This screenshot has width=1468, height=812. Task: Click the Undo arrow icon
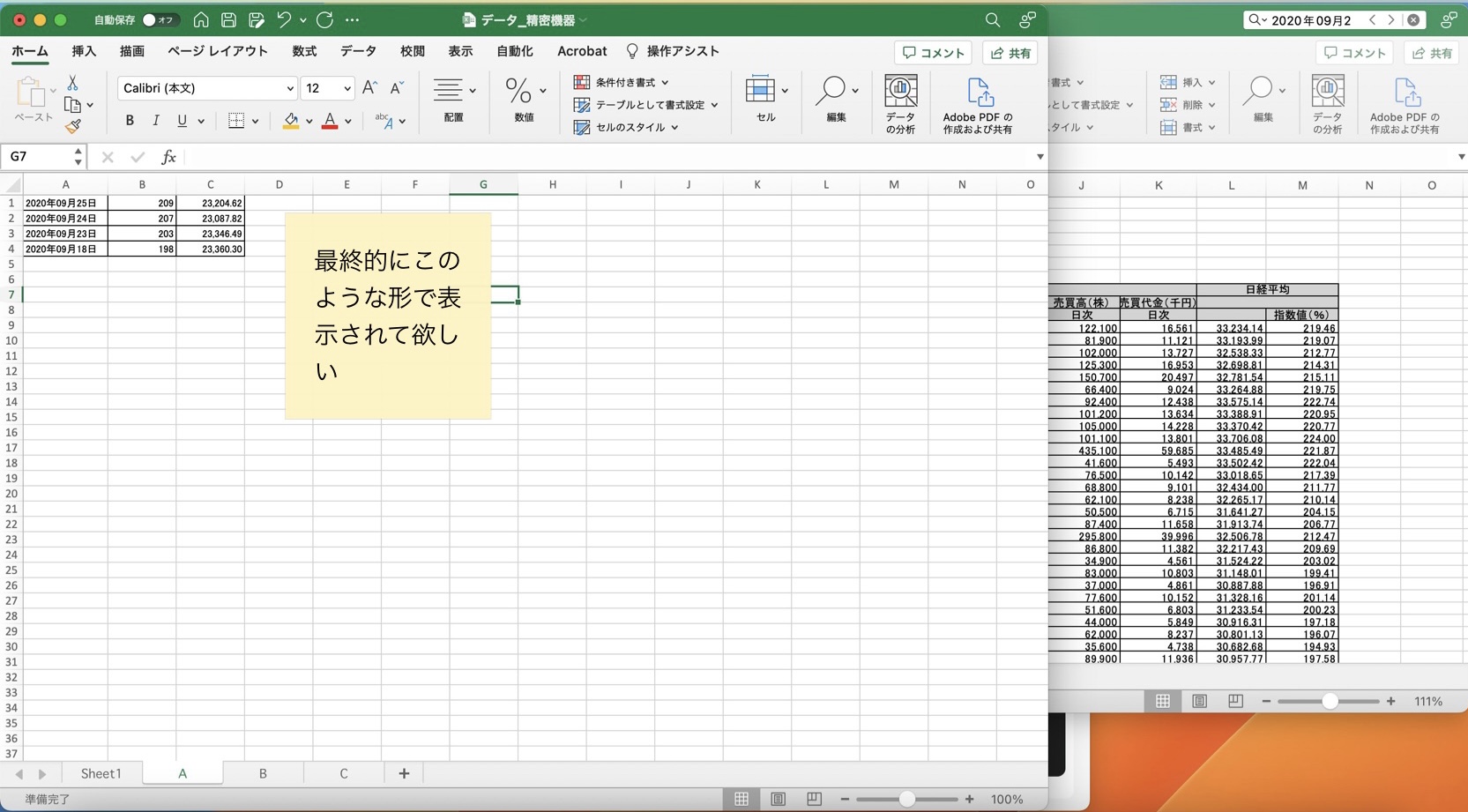284,19
